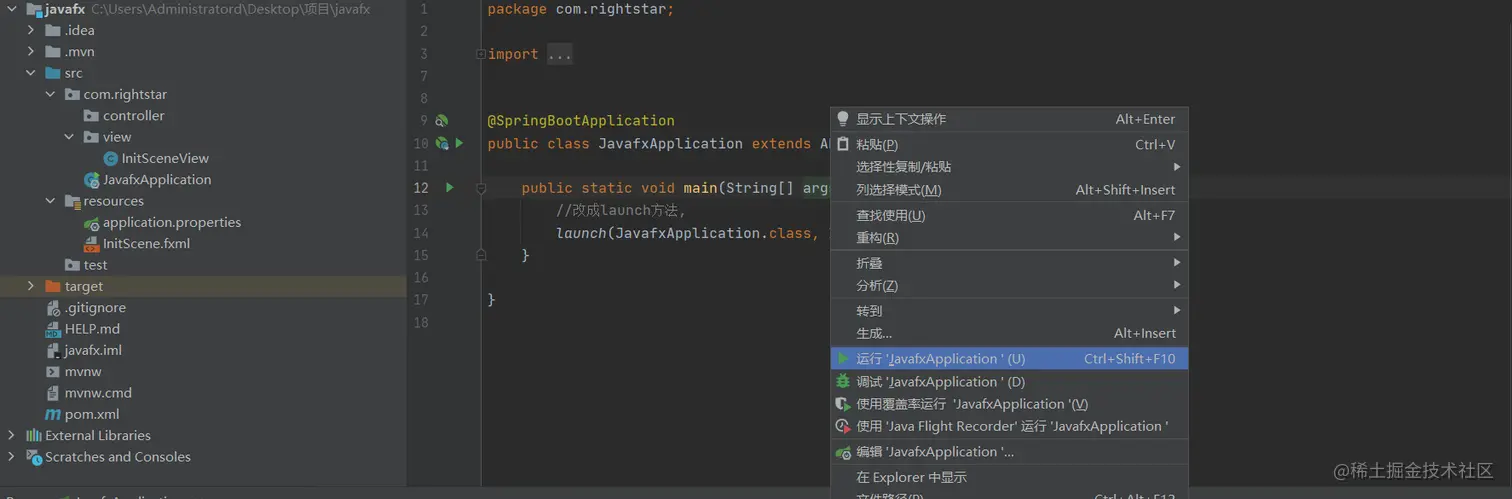Click the coverage shield icon in context menu
The width and height of the screenshot is (1512, 499).
843,404
